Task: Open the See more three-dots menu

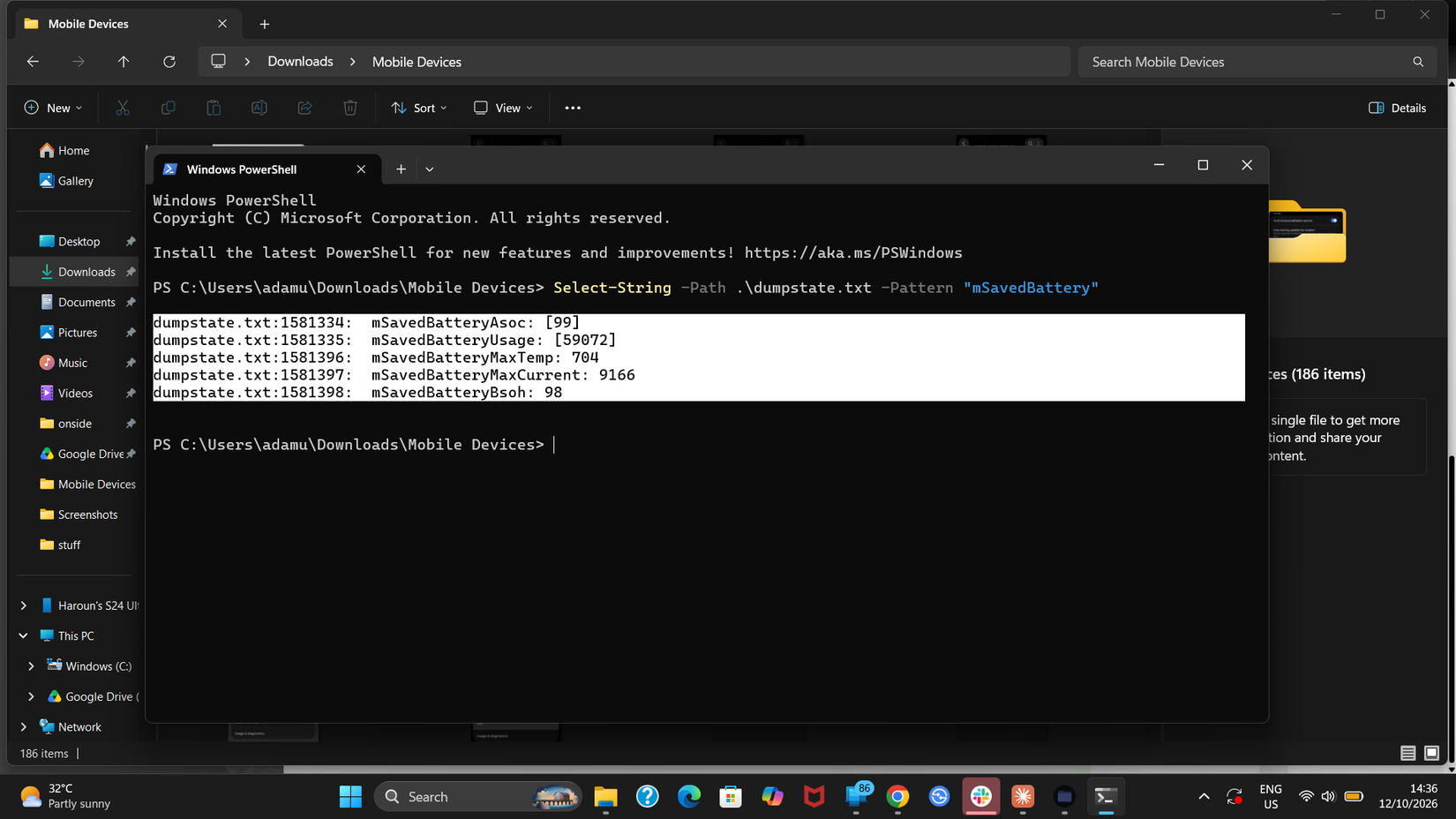Action: click(x=573, y=108)
